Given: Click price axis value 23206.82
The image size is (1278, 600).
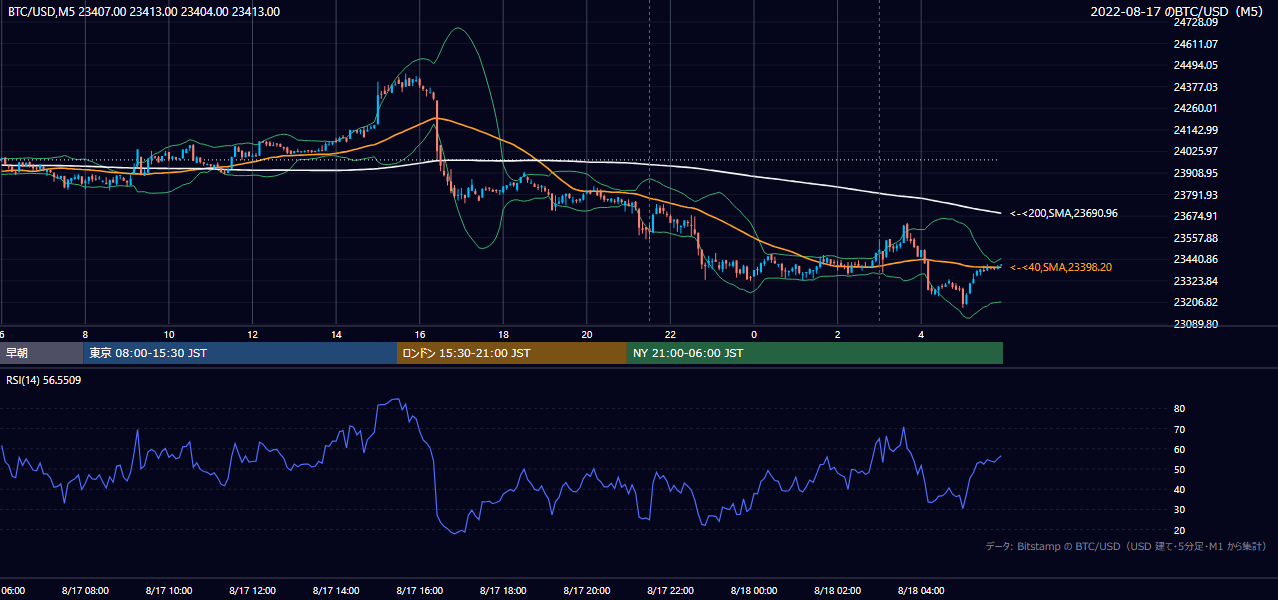Looking at the screenshot, I should click(1196, 302).
